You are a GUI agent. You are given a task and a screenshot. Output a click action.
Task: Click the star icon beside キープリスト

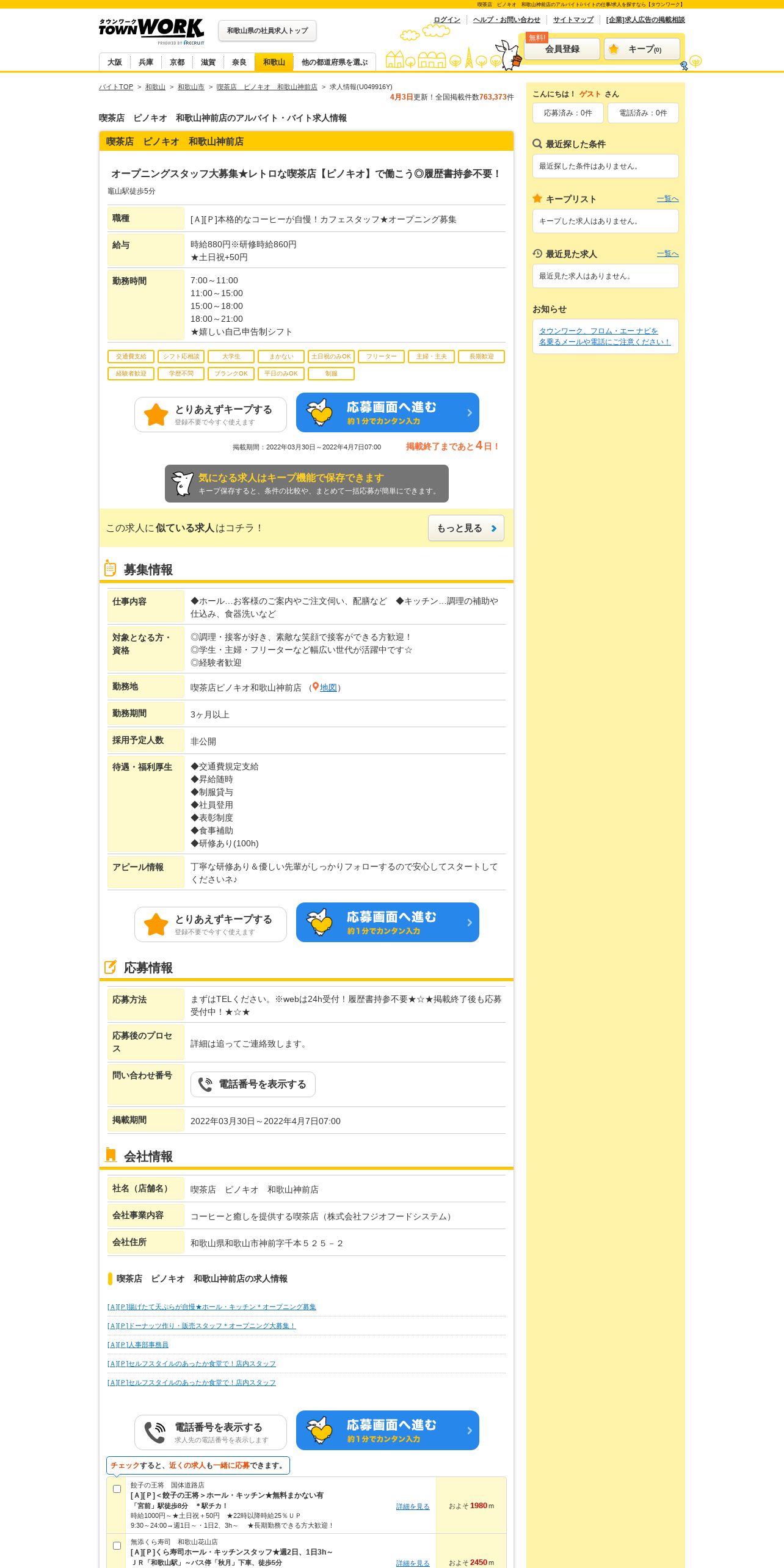pos(537,198)
